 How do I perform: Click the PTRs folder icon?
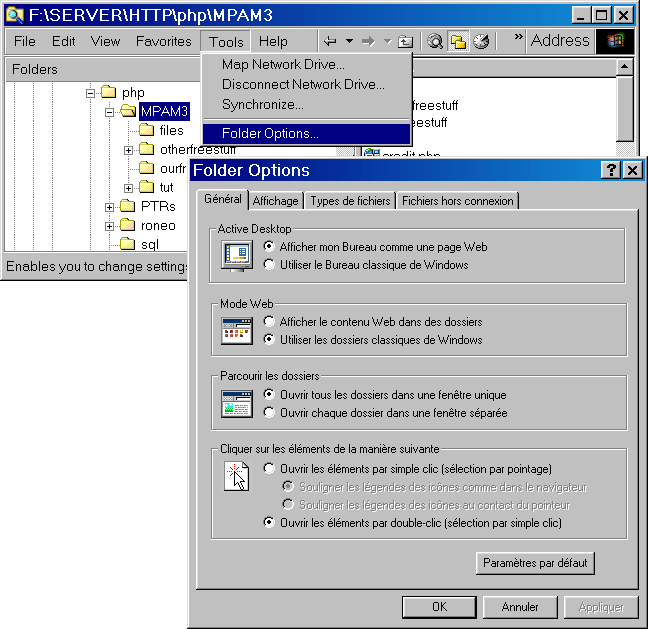click(127, 206)
